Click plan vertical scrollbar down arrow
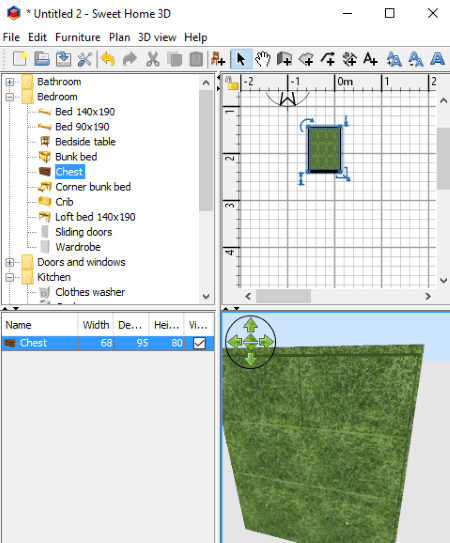450x543 pixels. tap(443, 281)
